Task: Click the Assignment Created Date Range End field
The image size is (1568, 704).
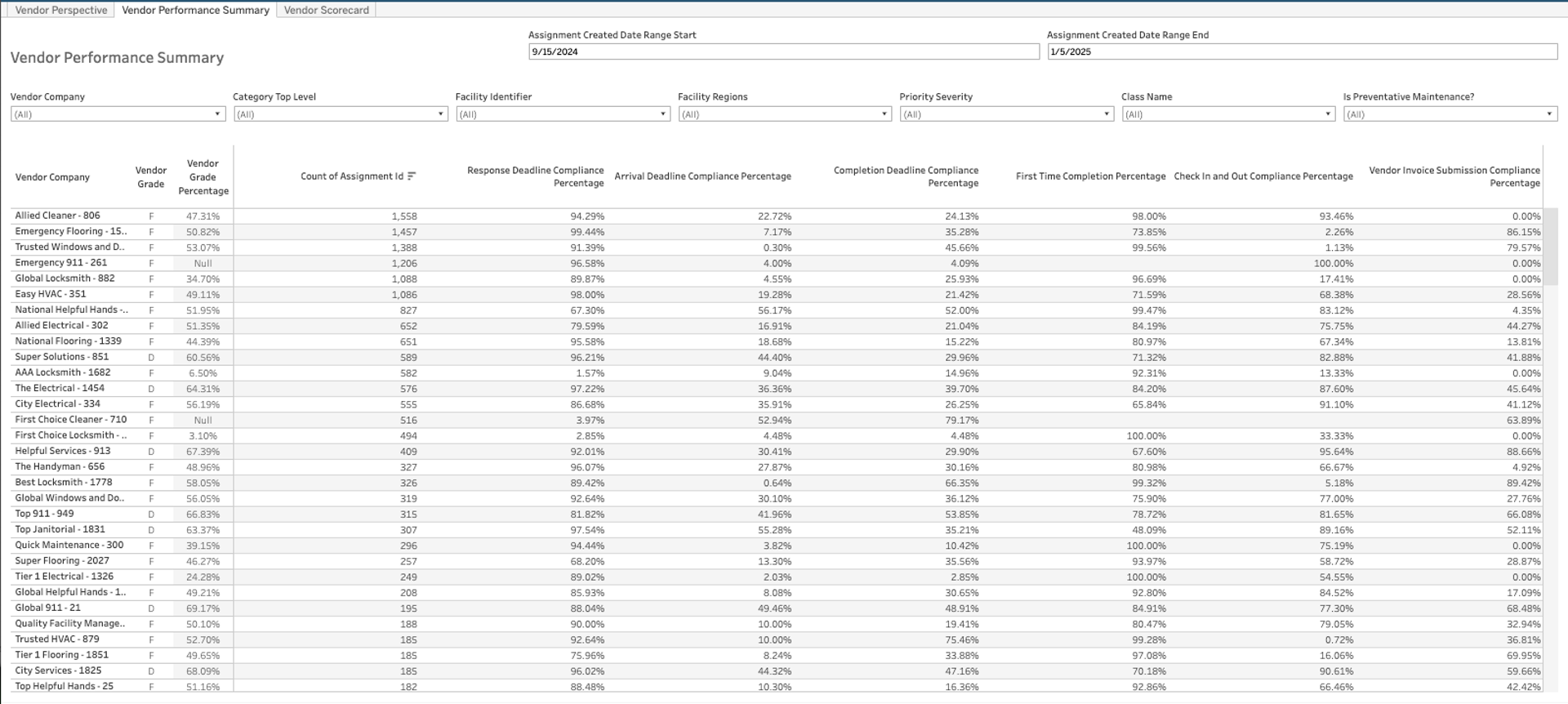Action: pyautogui.click(x=1302, y=51)
